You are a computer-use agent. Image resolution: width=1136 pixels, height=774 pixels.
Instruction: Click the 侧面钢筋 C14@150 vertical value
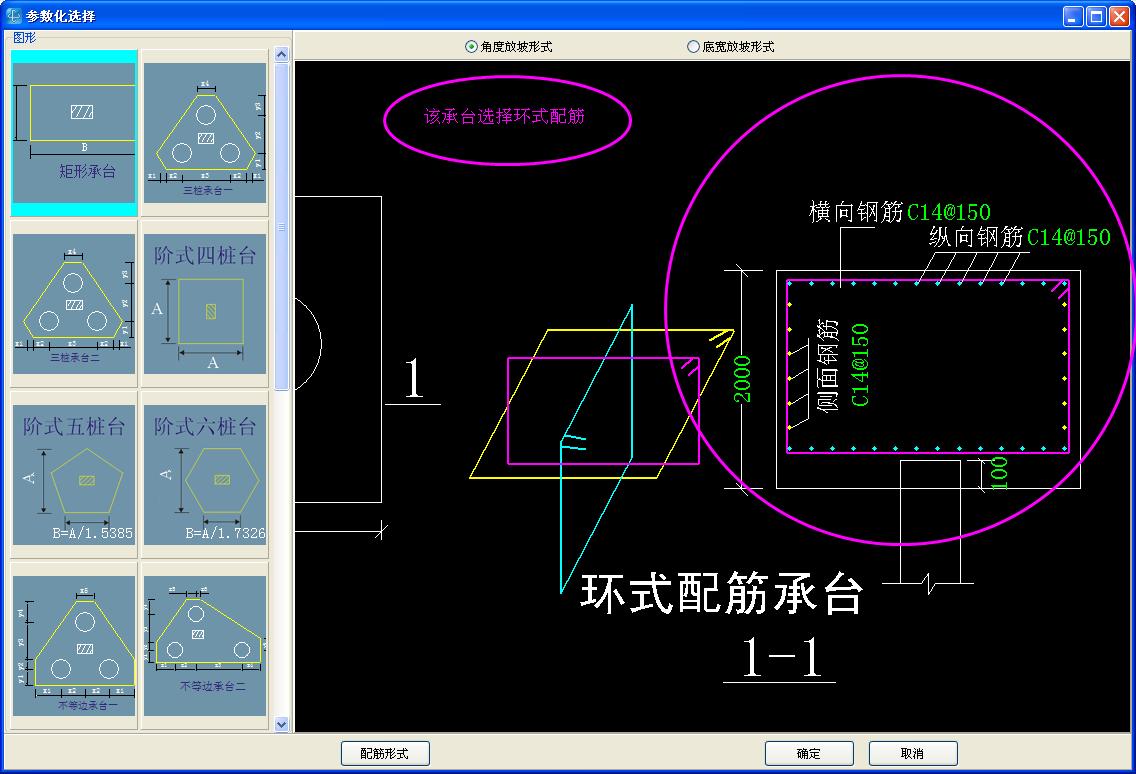point(860,365)
